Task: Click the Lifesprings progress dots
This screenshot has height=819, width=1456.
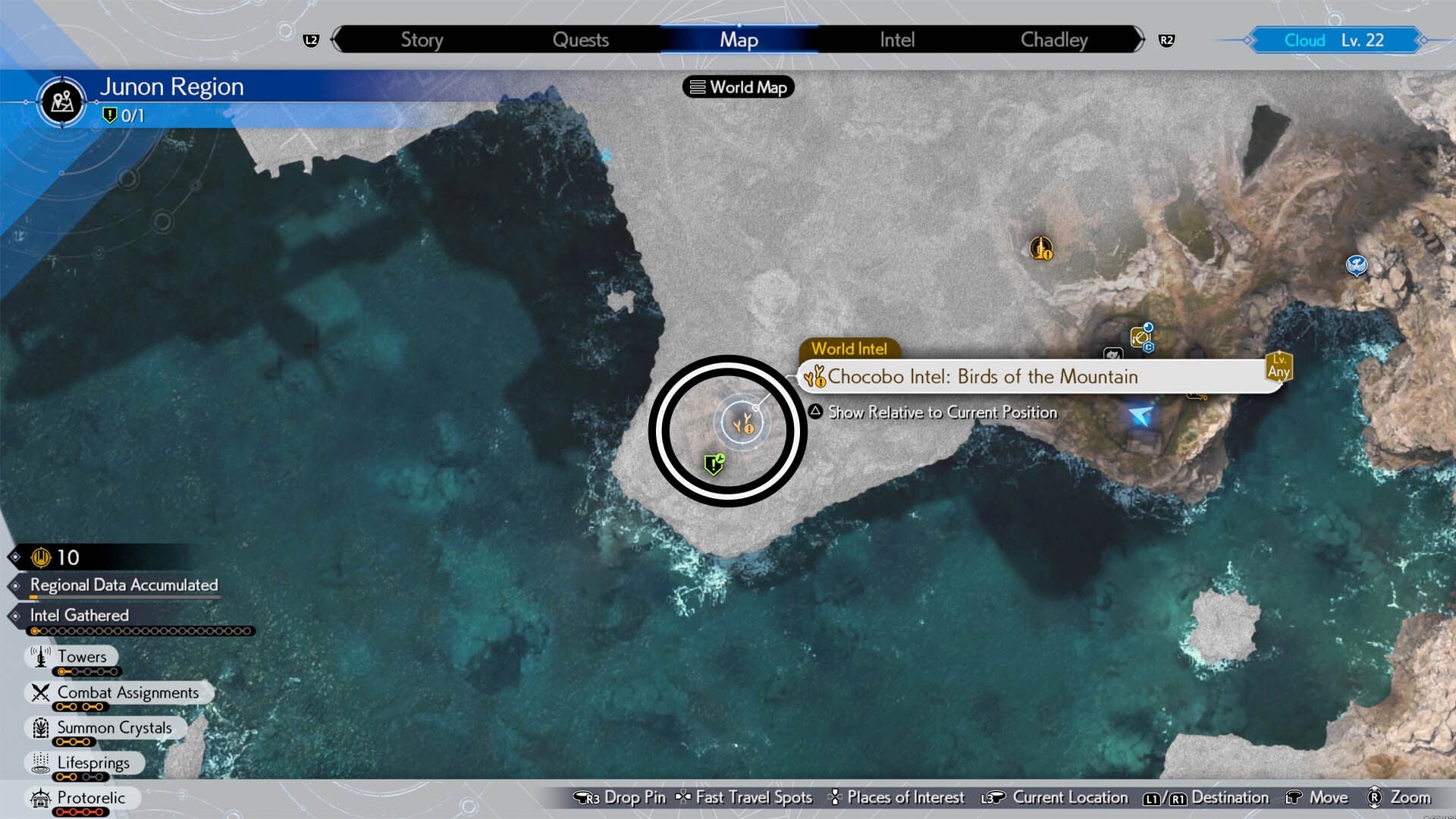Action: click(81, 777)
